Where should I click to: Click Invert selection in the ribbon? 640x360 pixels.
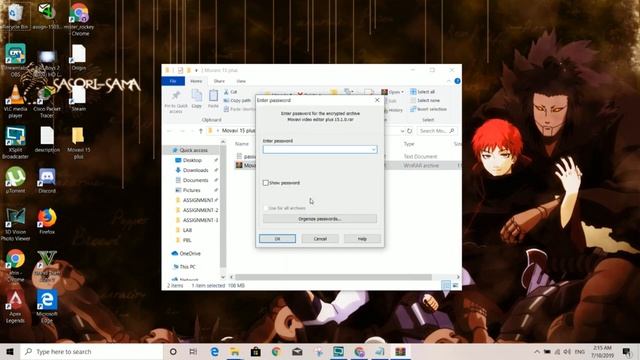[x=428, y=109]
